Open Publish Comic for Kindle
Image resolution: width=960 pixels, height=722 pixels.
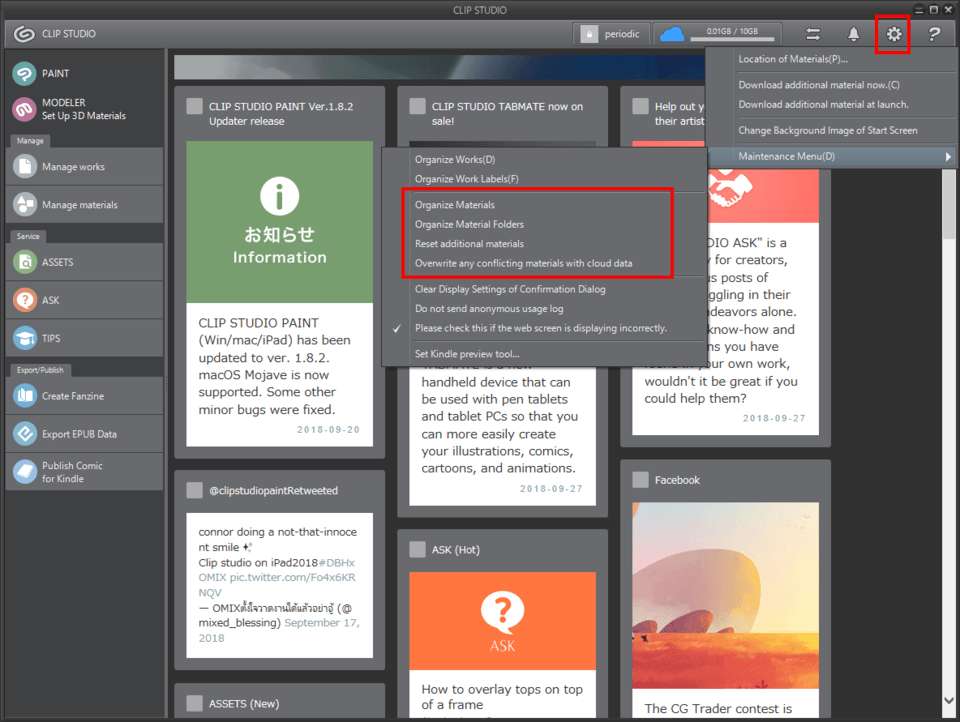click(x=84, y=472)
